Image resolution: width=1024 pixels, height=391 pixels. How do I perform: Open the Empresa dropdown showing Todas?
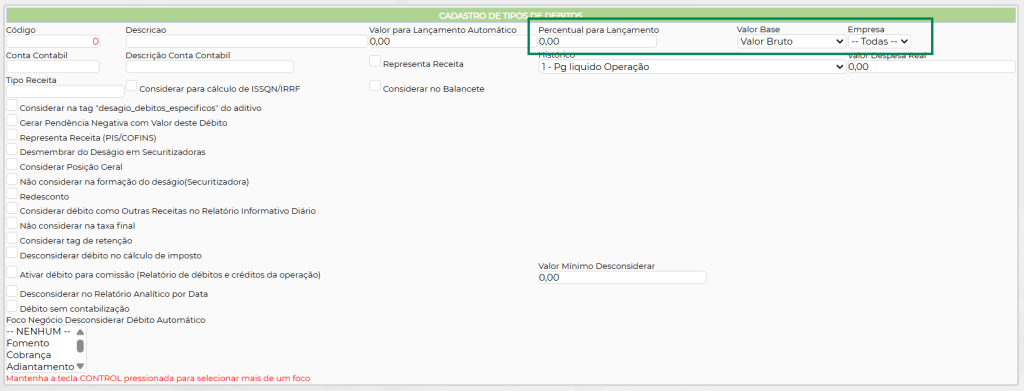[879, 41]
